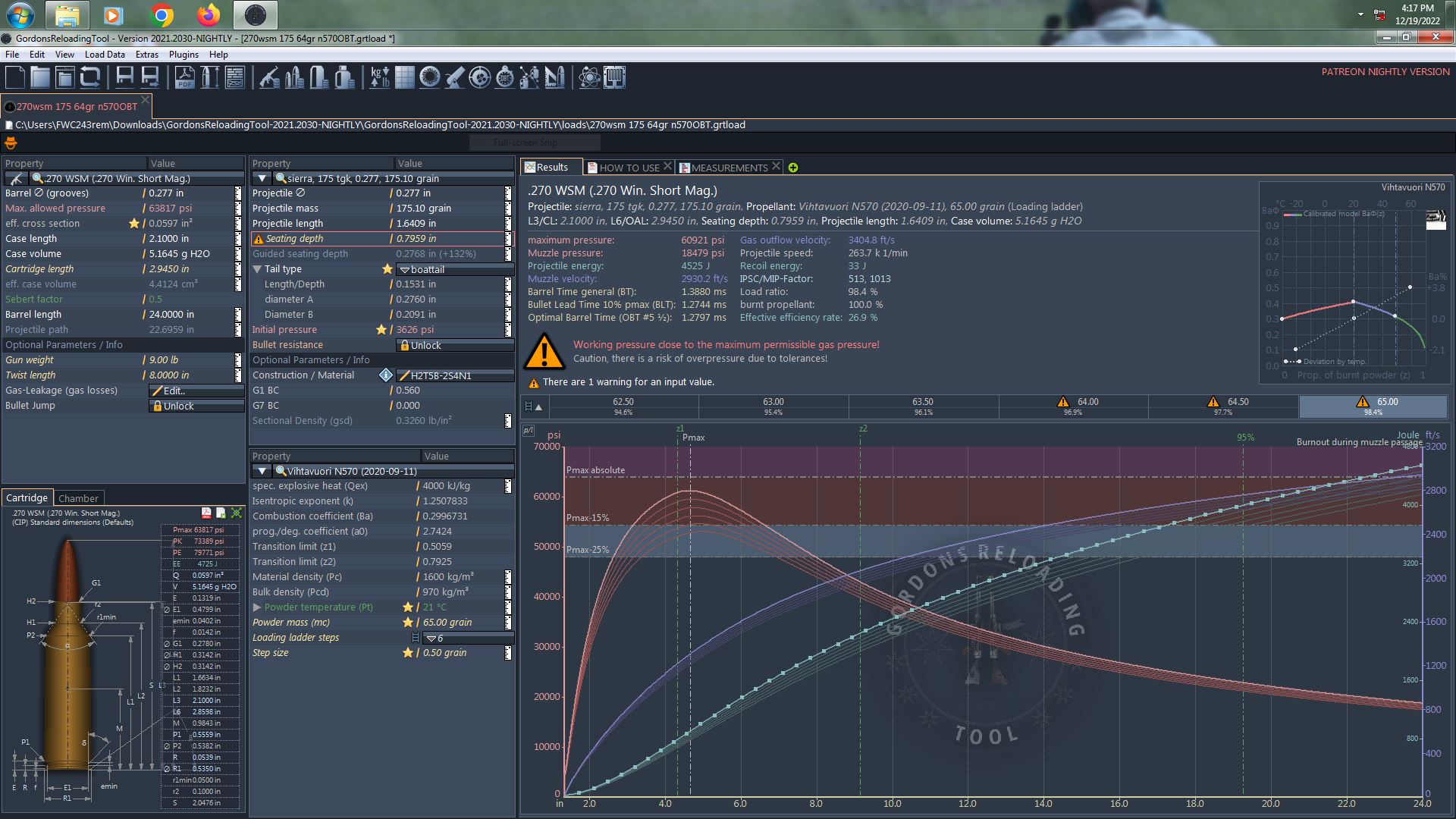Viewport: 1456px width, 819px height.
Task: Select the 64.50 grain ladder step
Action: pyautogui.click(x=1223, y=406)
